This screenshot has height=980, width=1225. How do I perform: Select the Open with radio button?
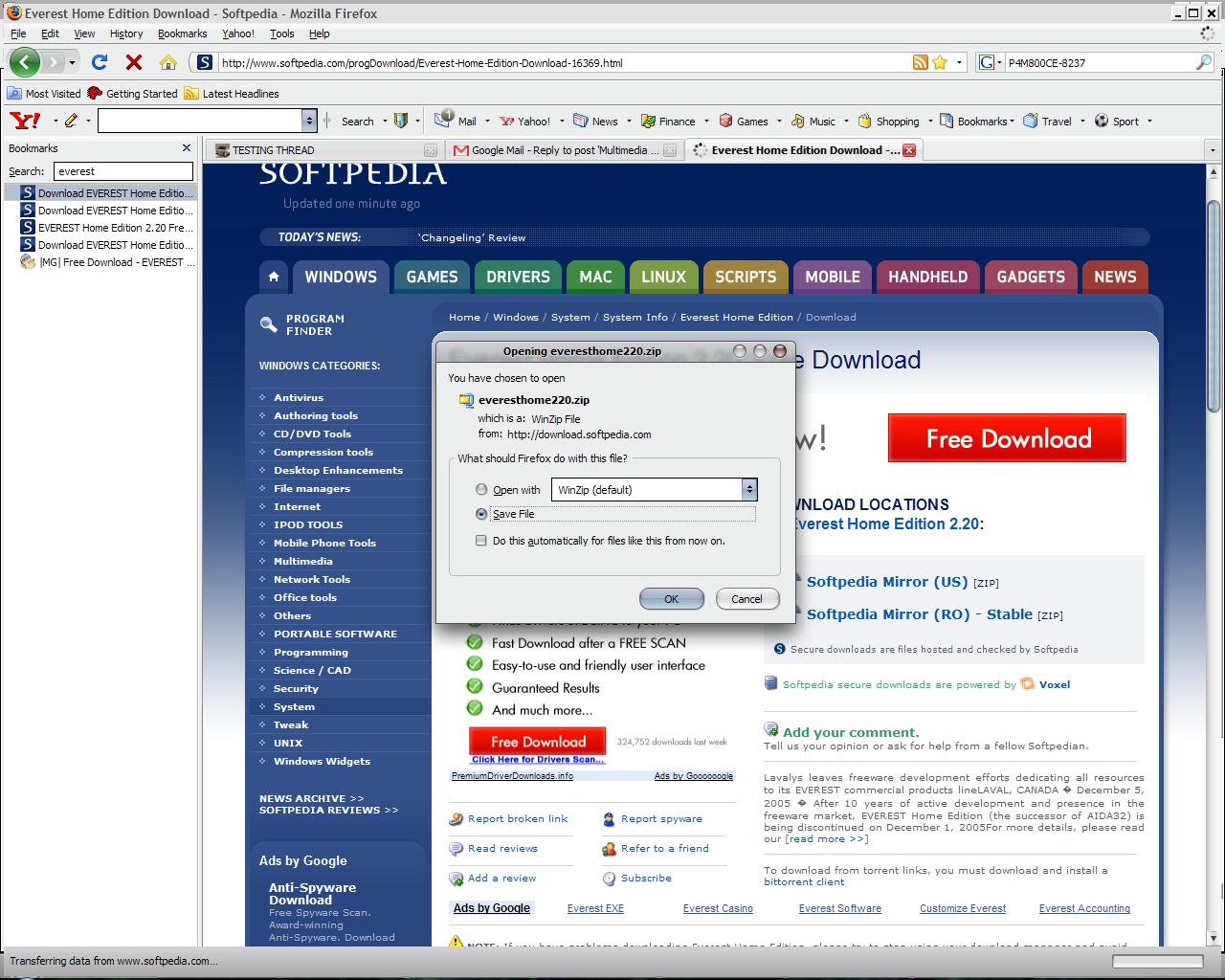(481, 489)
